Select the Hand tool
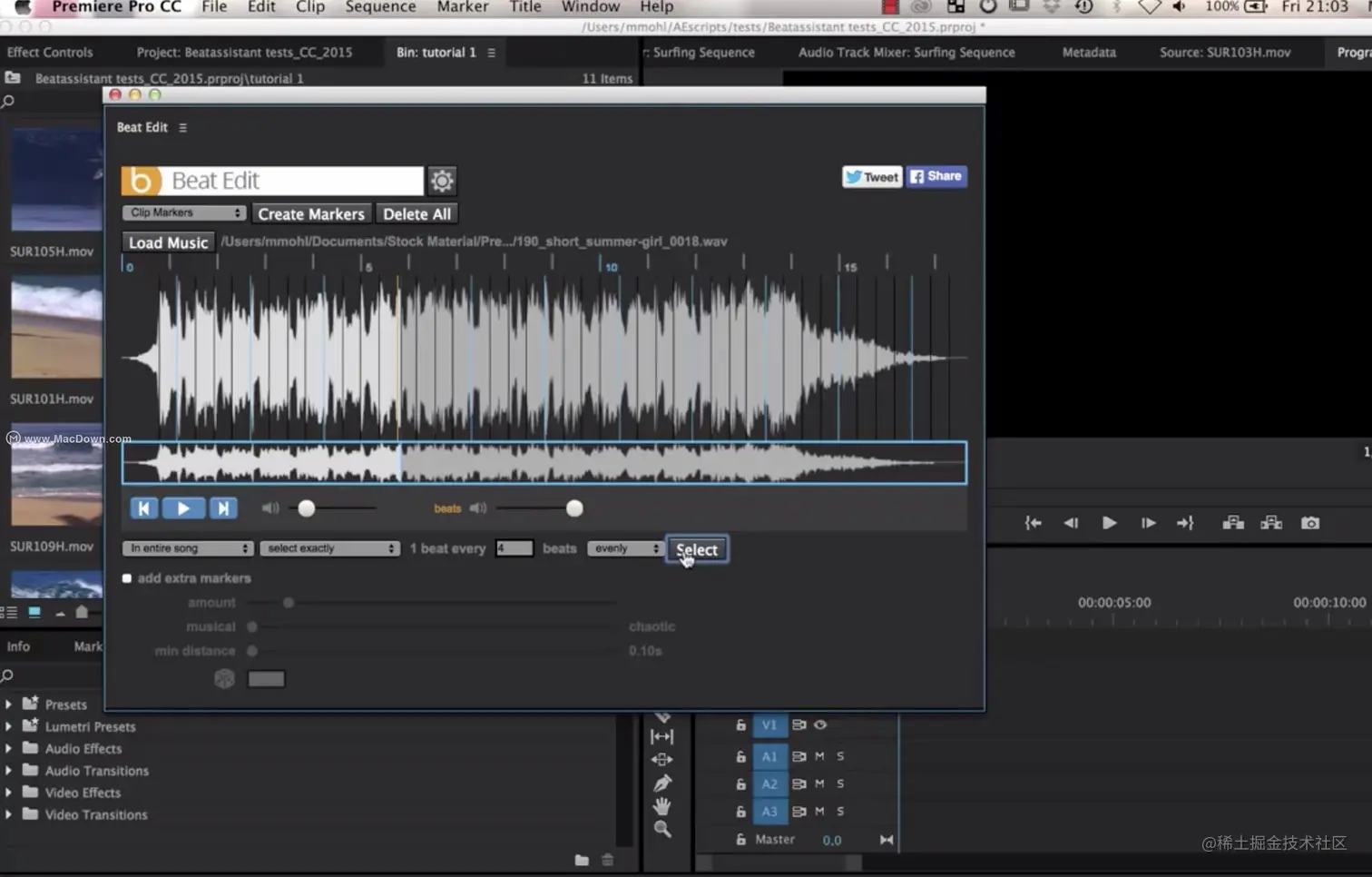1372x877 pixels. [x=662, y=805]
